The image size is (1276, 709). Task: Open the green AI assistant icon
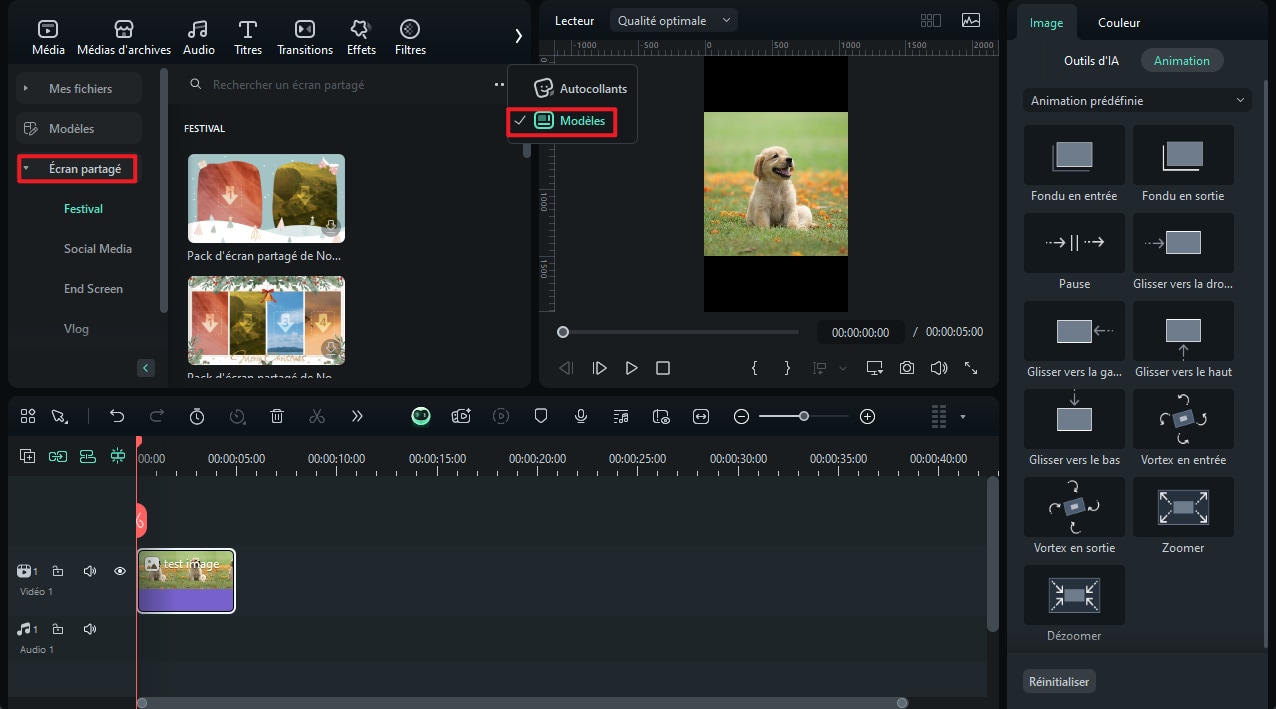pyautogui.click(x=421, y=416)
